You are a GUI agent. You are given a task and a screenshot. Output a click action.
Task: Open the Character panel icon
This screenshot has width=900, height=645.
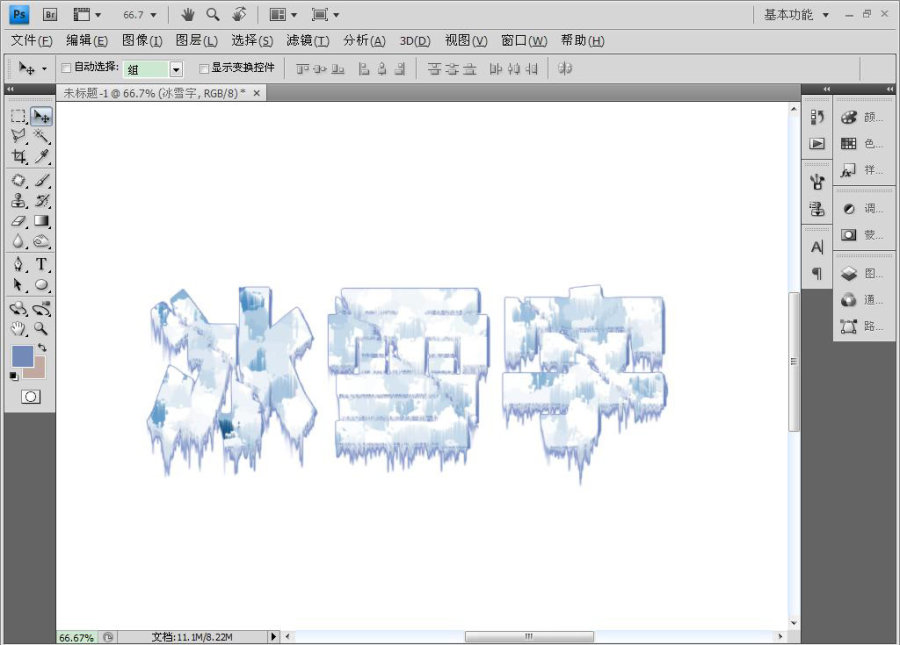point(817,247)
